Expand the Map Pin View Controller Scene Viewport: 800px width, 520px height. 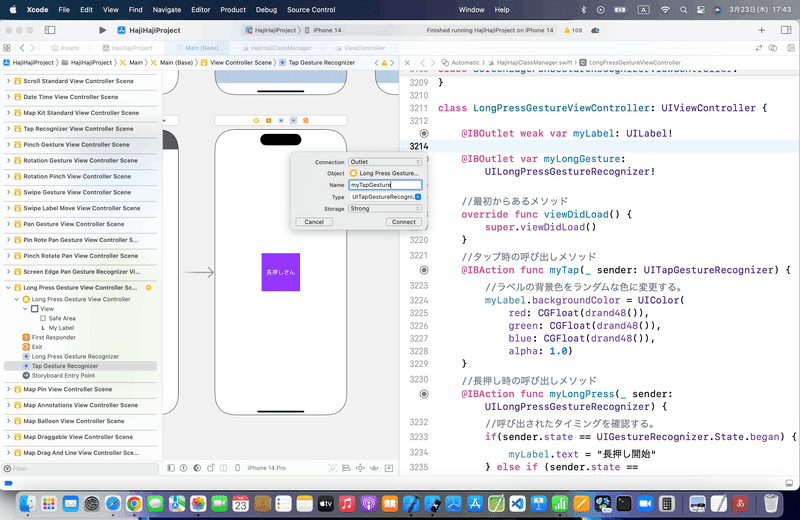point(8,389)
